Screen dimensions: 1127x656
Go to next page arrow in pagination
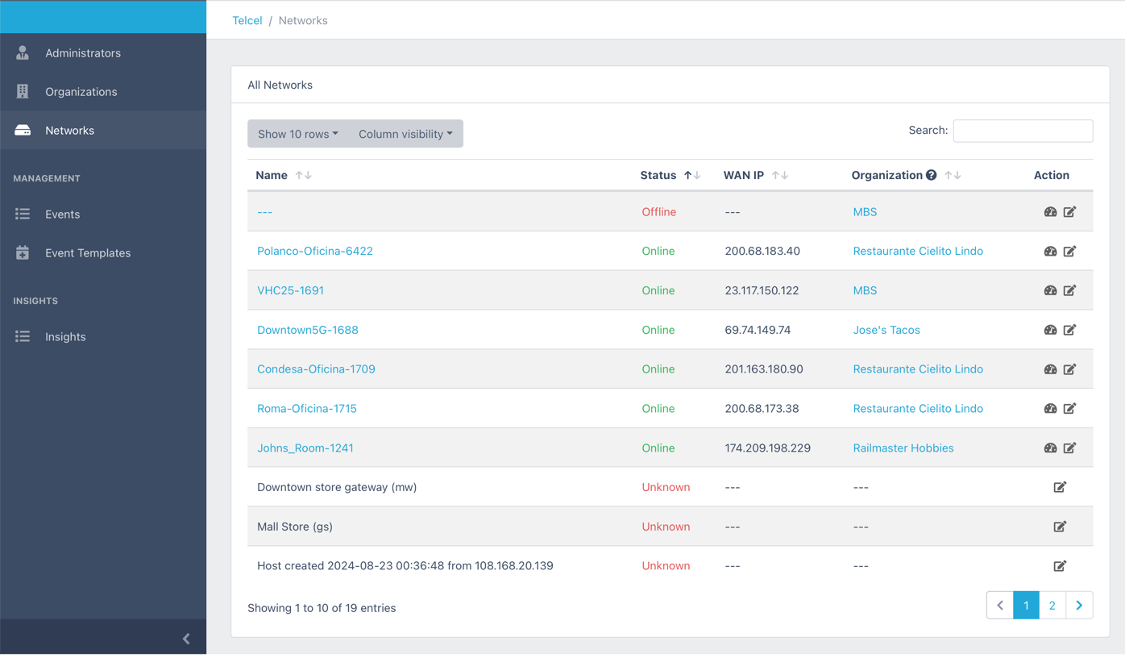[x=1079, y=606]
